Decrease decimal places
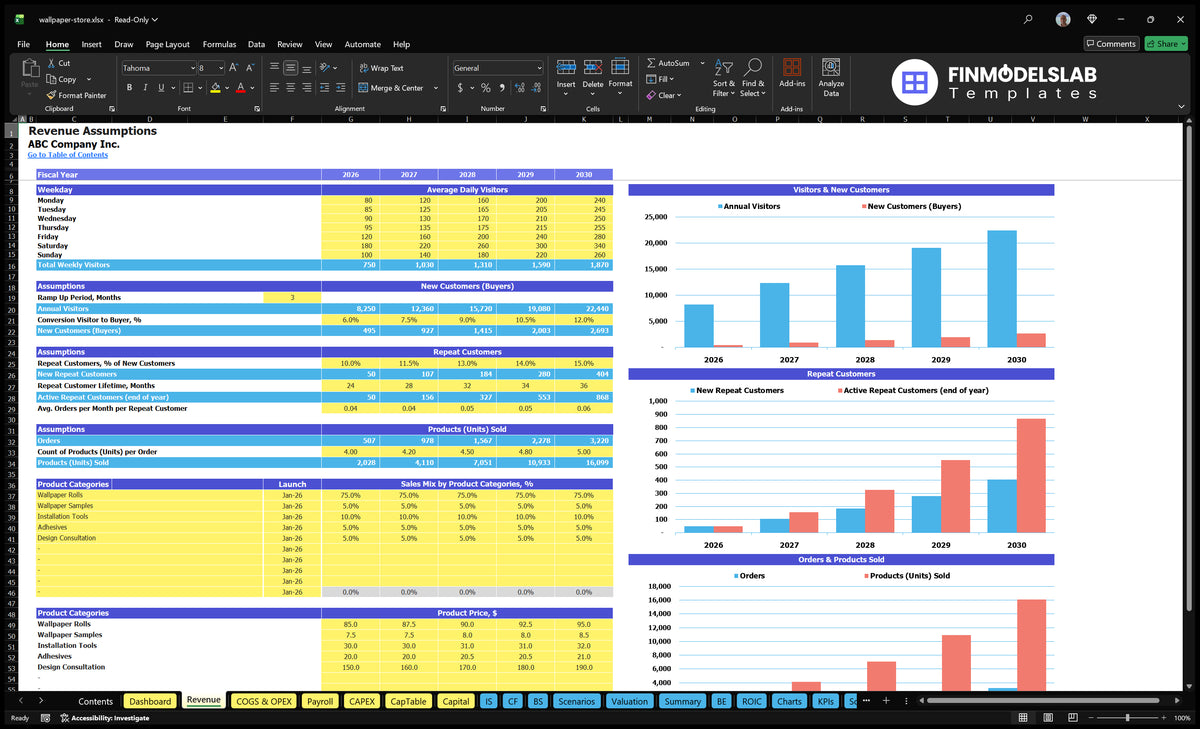The width and height of the screenshot is (1200, 729). (536, 88)
